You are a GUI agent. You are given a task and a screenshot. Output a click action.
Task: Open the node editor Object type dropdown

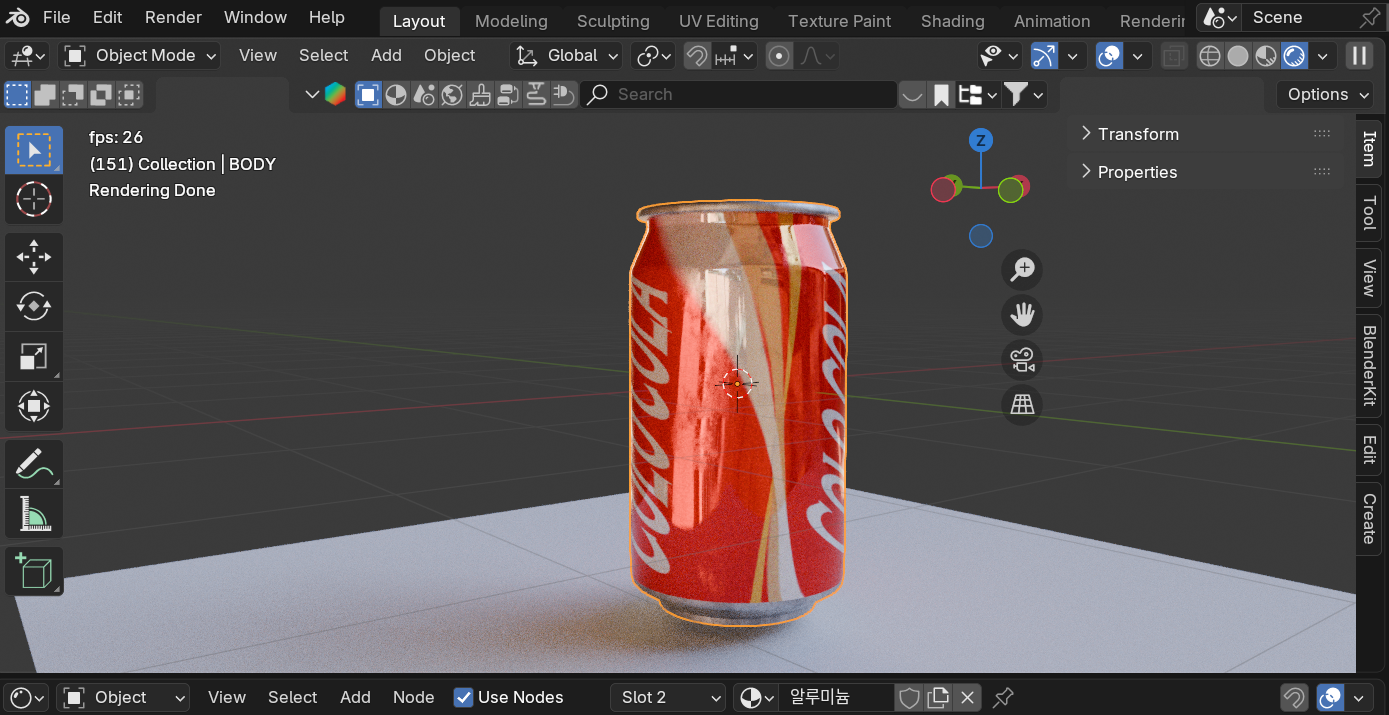point(124,697)
